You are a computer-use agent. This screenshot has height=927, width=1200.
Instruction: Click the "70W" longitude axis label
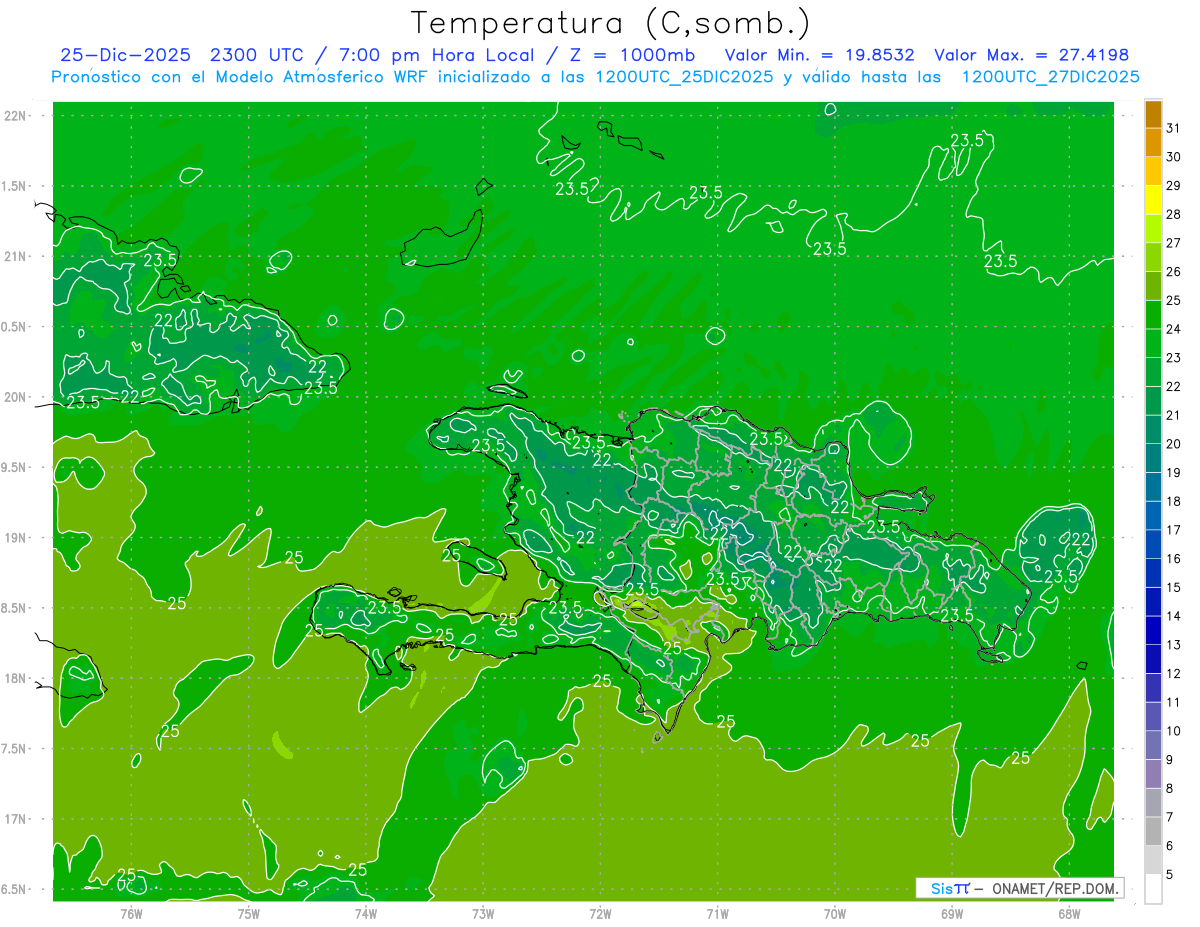835,913
